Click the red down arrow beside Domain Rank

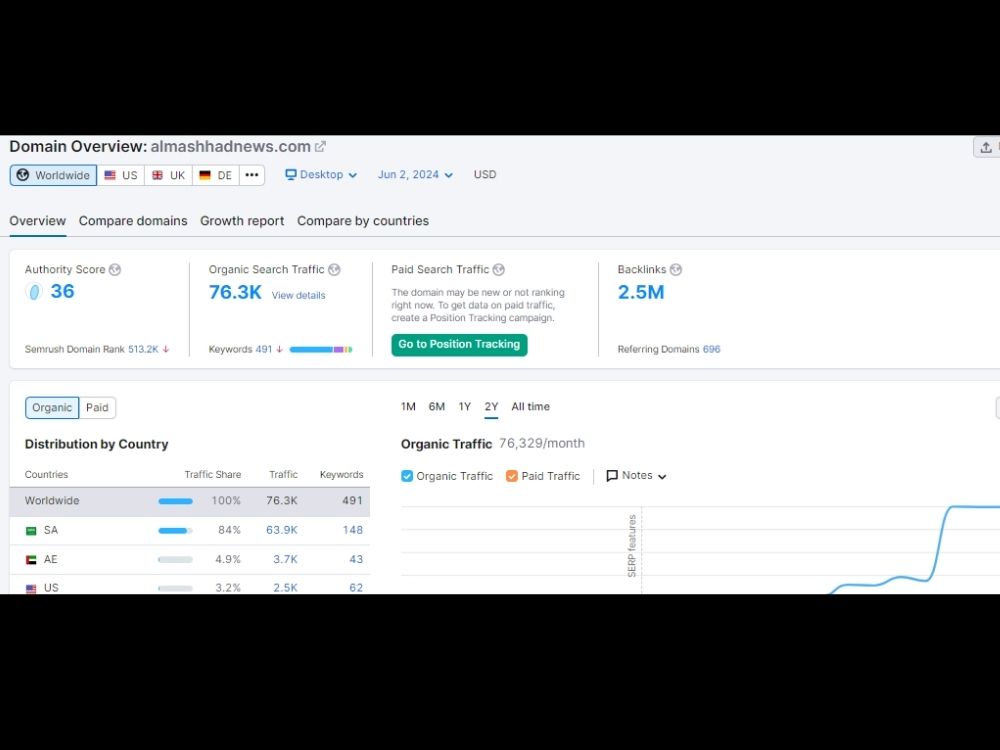pos(166,349)
